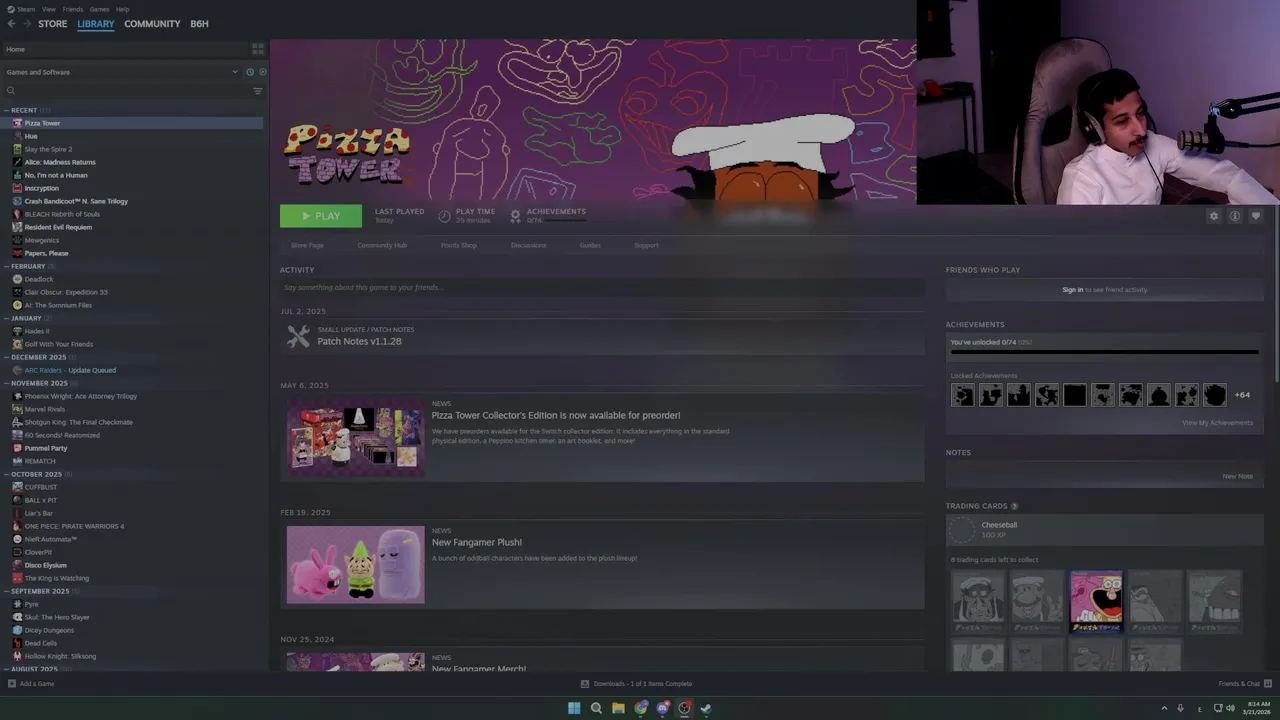Viewport: 1280px width, 720px height.
Task: Open the Friends menu
Action: pos(73,9)
